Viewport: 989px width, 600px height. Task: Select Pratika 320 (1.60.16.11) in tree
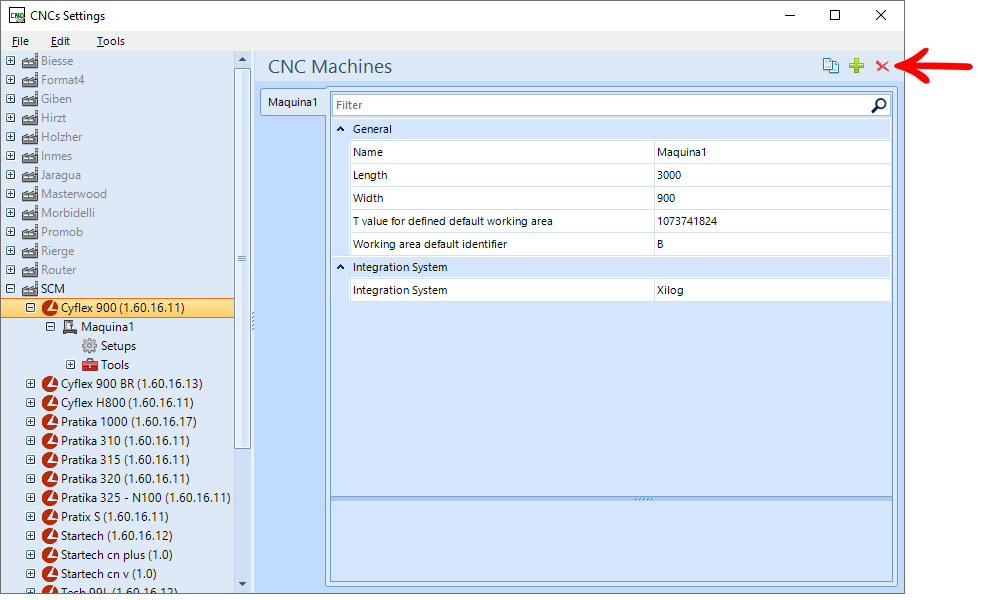tap(125, 479)
